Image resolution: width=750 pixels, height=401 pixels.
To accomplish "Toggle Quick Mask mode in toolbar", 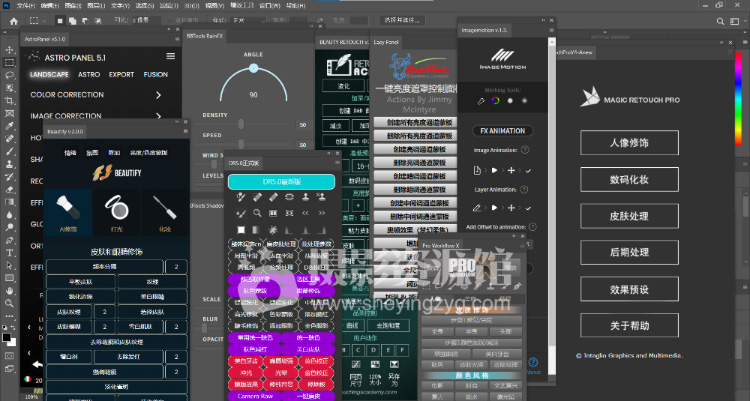I will coord(9,356).
